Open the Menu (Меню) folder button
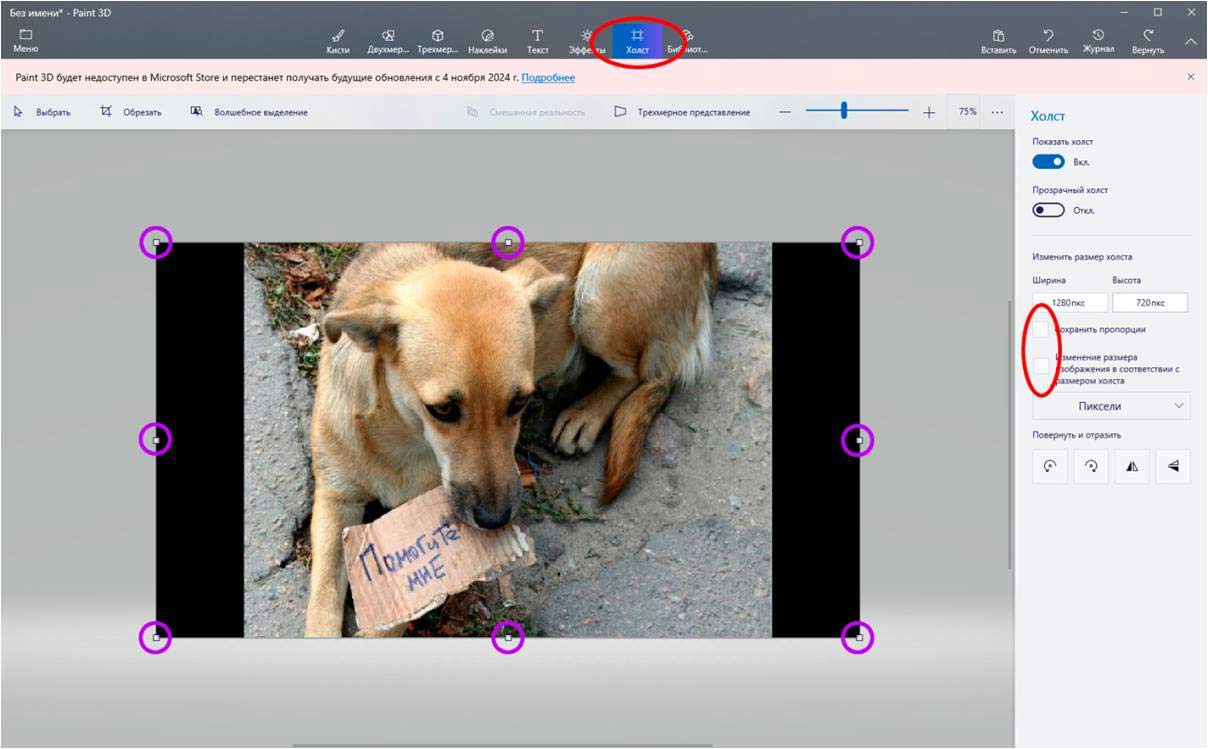The image size is (1208, 749). (26, 40)
